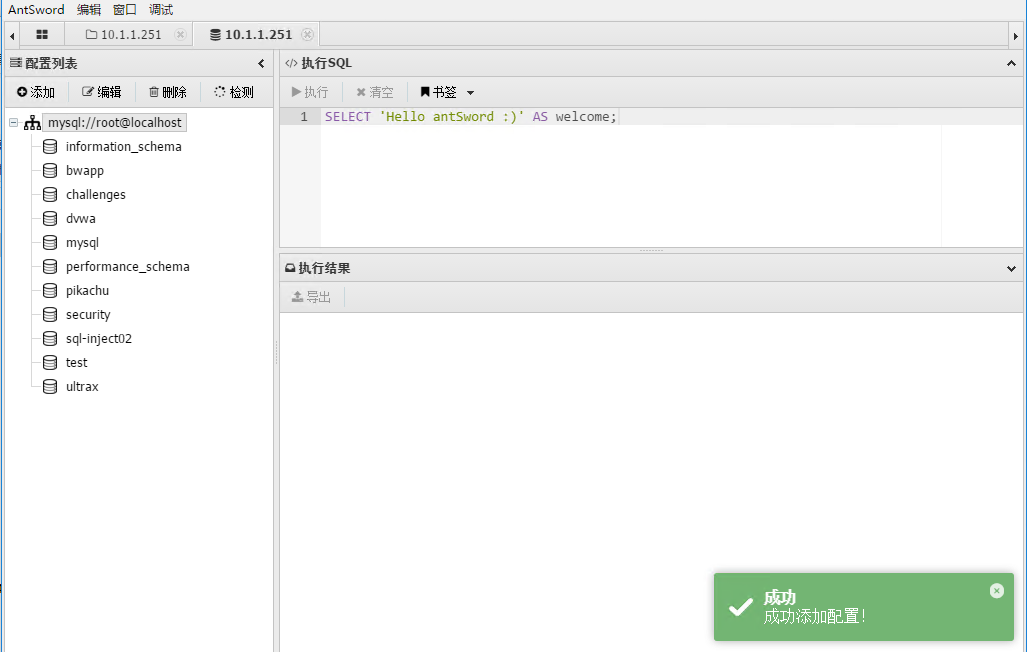Screen dimensions: 1027x652
Task: Switch to the 10.1.1.251 file manager tab
Action: (124, 35)
